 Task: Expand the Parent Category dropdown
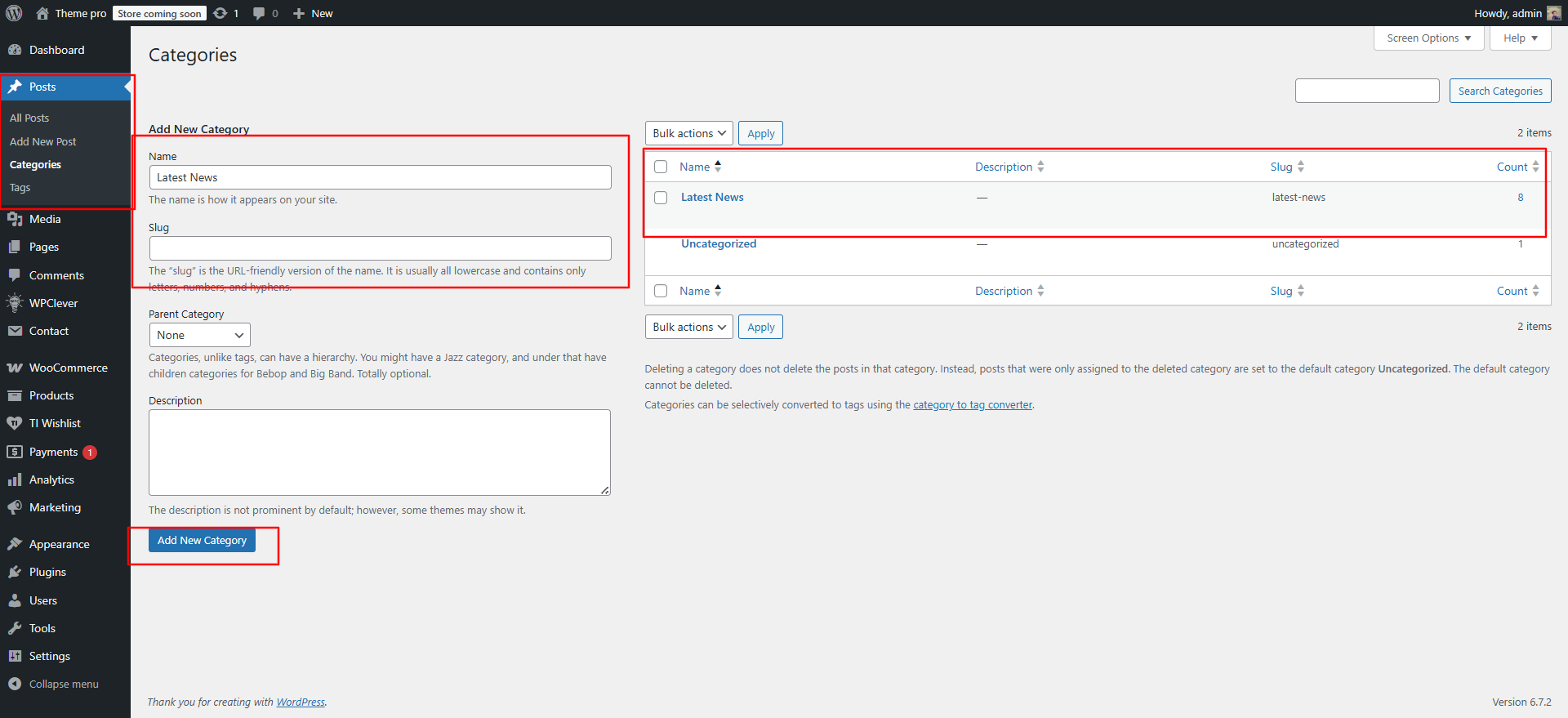tap(199, 335)
